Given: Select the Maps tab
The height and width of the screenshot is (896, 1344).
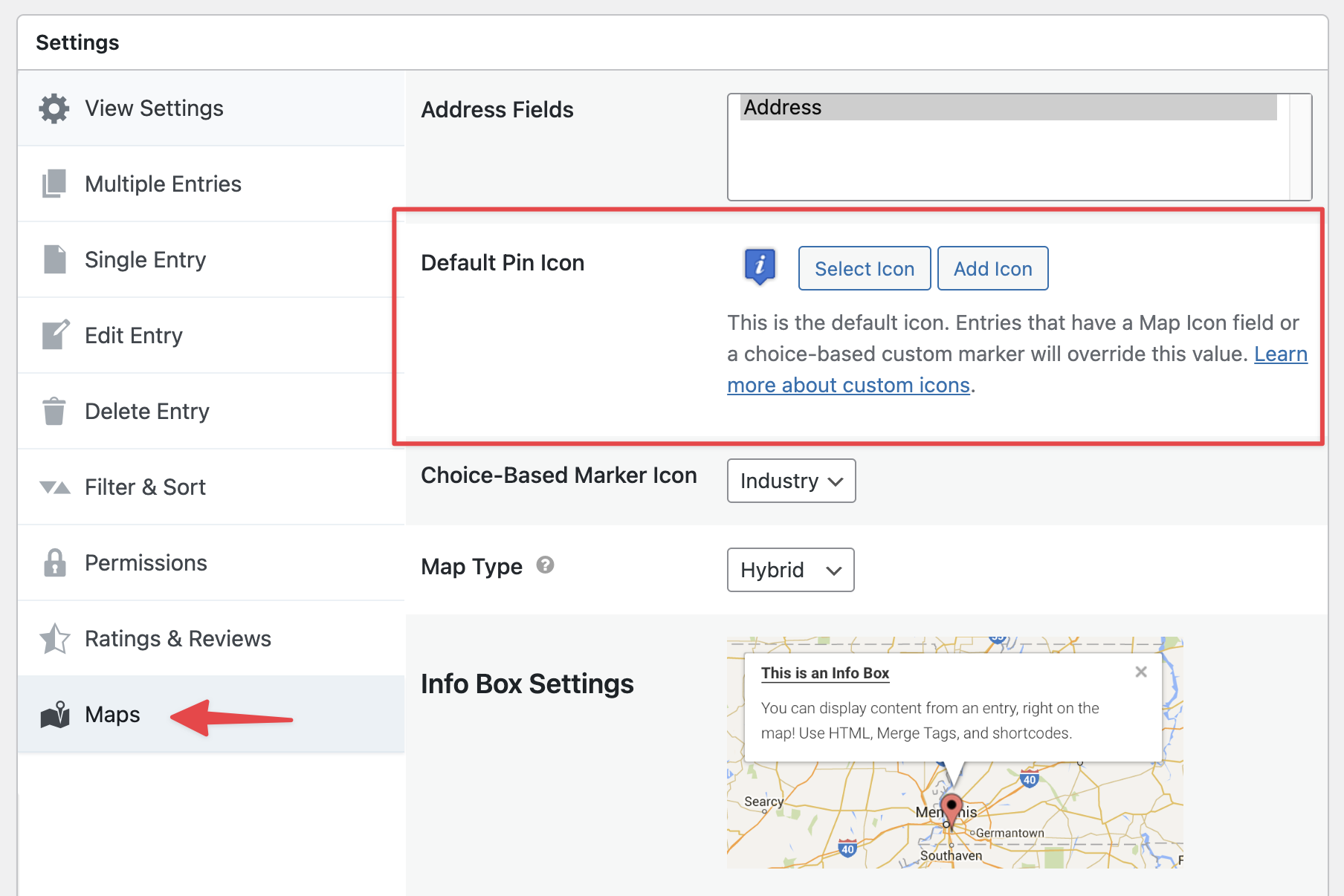Looking at the screenshot, I should click(211, 714).
